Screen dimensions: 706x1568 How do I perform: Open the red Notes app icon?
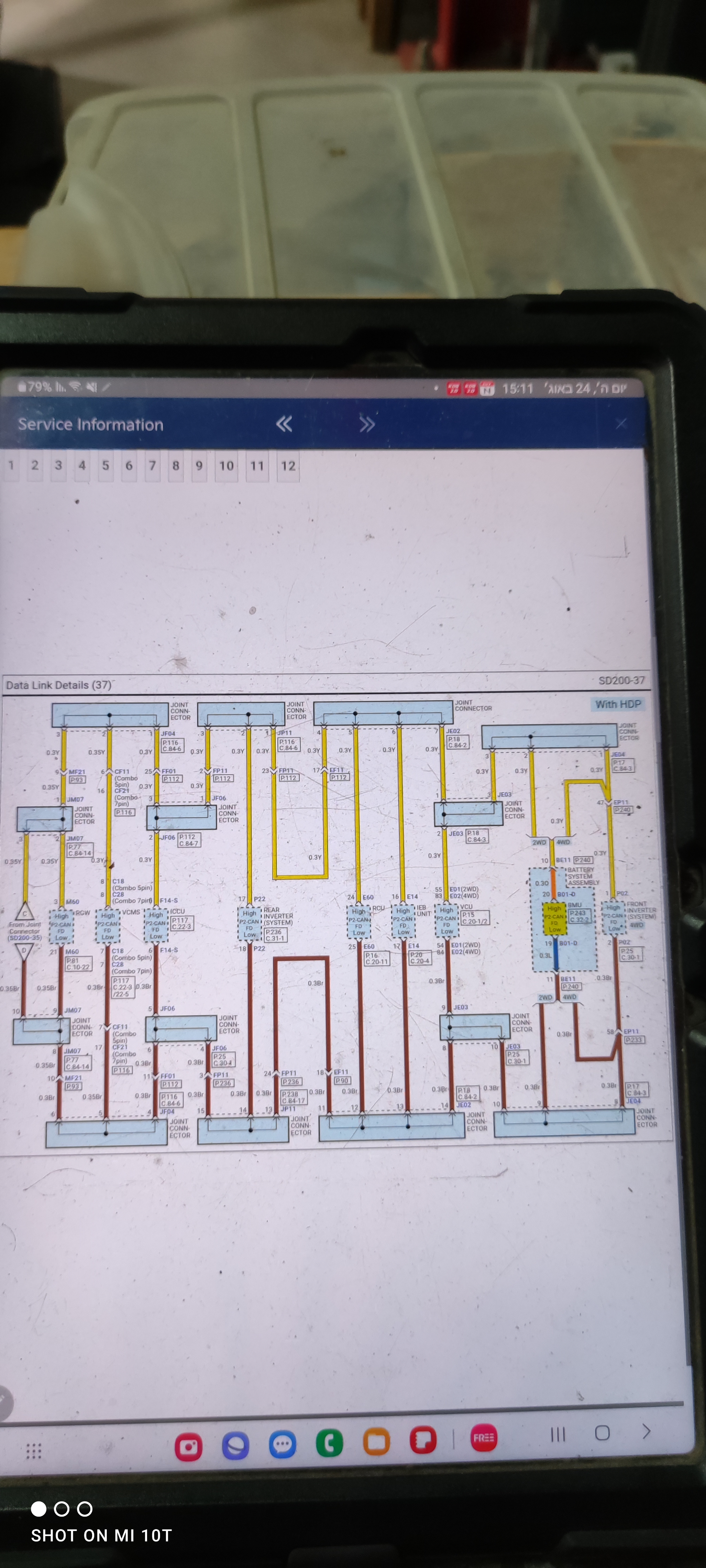coord(423,1440)
